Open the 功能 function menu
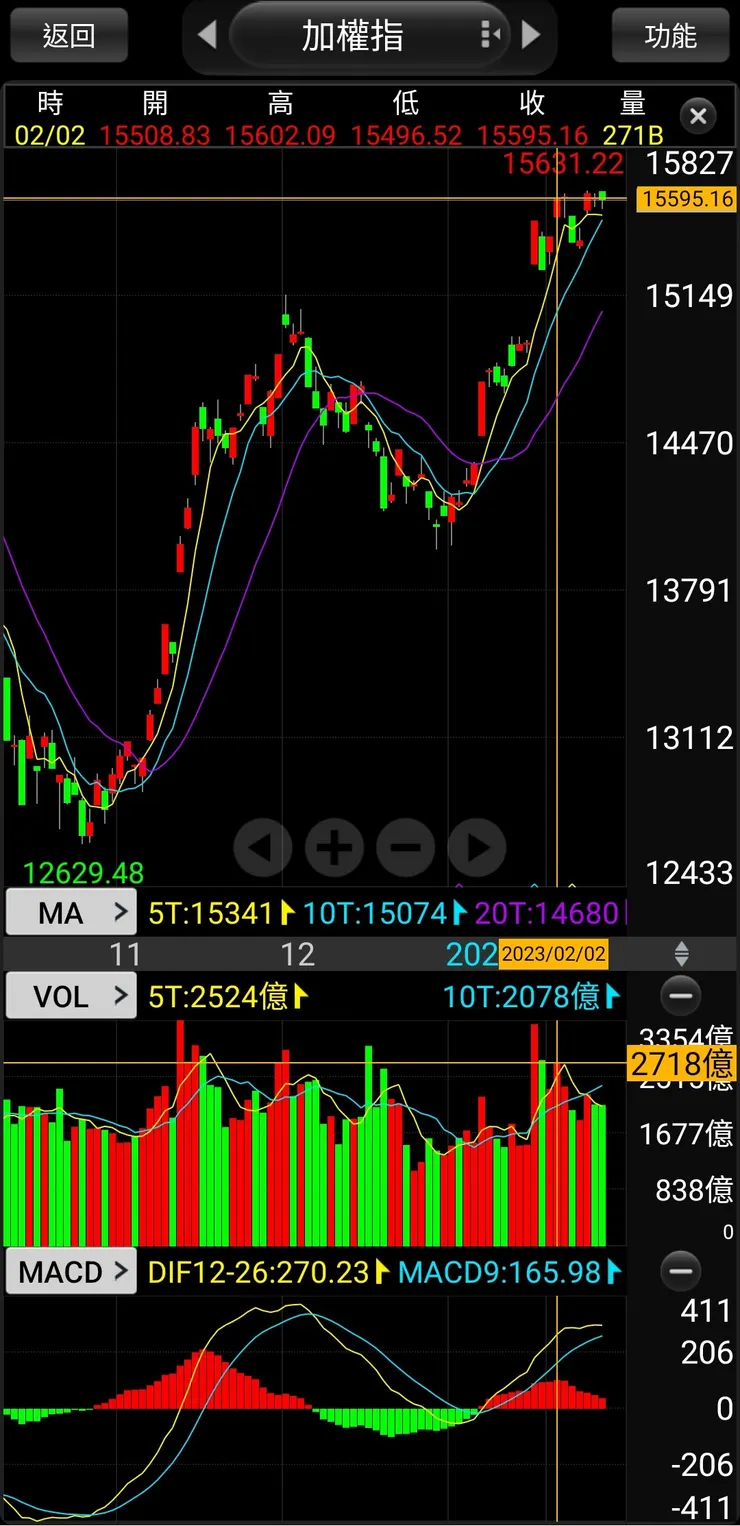Screen dimensions: 740x1526 670,36
